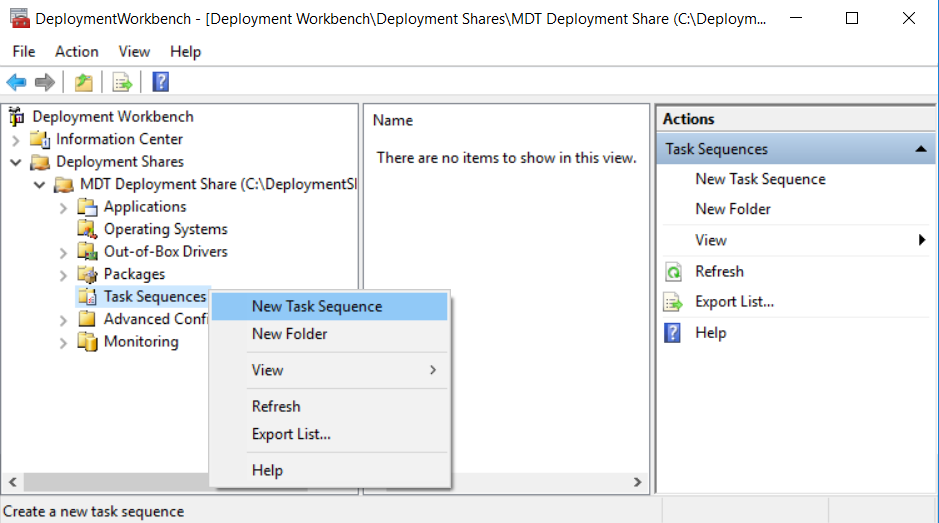The image size is (939, 523).
Task: Choose Export List... in context menu
Action: tap(329, 434)
